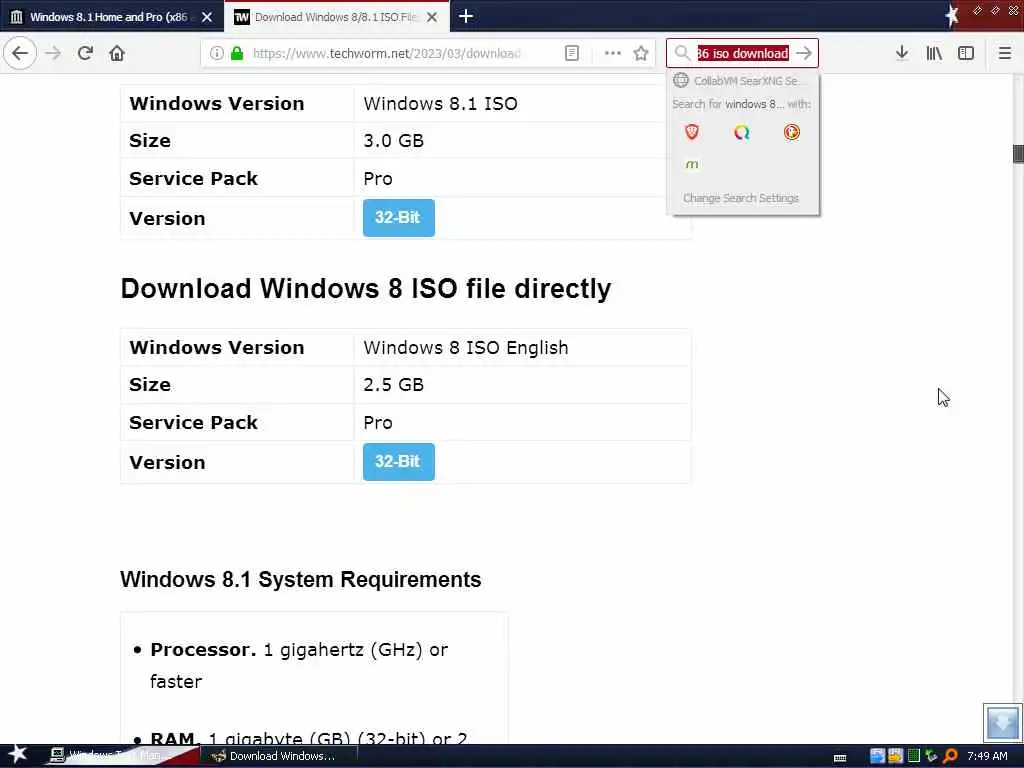Show site information for techworm.net
This screenshot has width=1024, height=768.
[x=216, y=53]
